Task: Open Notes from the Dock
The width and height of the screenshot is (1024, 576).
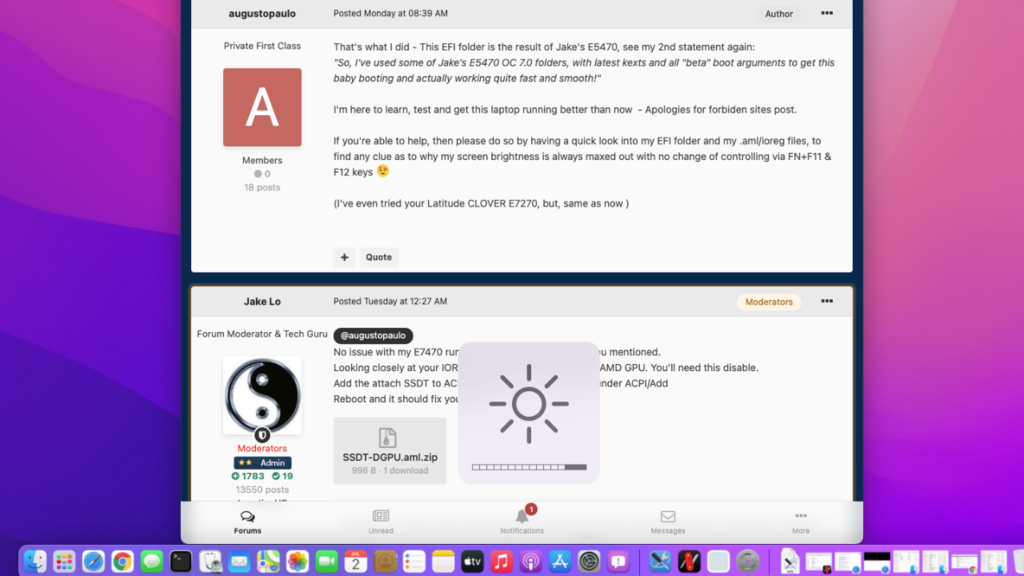Action: pos(443,562)
